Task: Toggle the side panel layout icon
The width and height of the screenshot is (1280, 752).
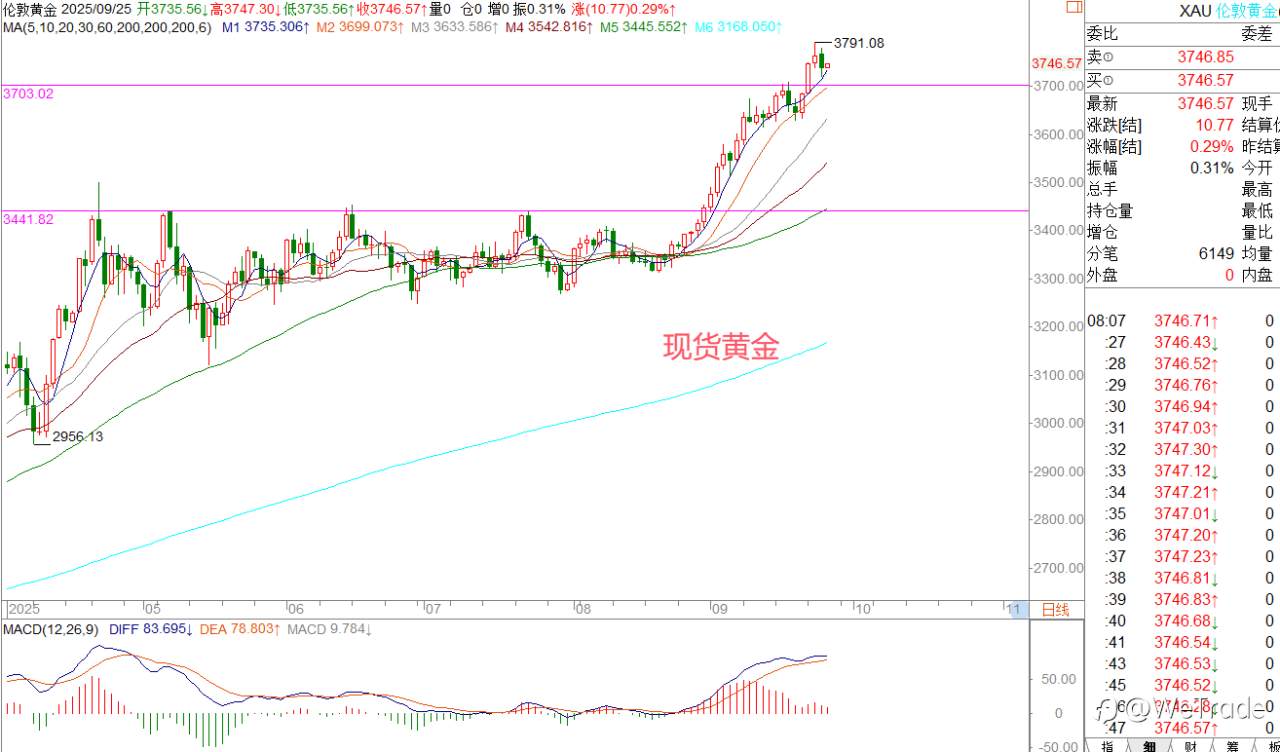Action: (x=1073, y=7)
